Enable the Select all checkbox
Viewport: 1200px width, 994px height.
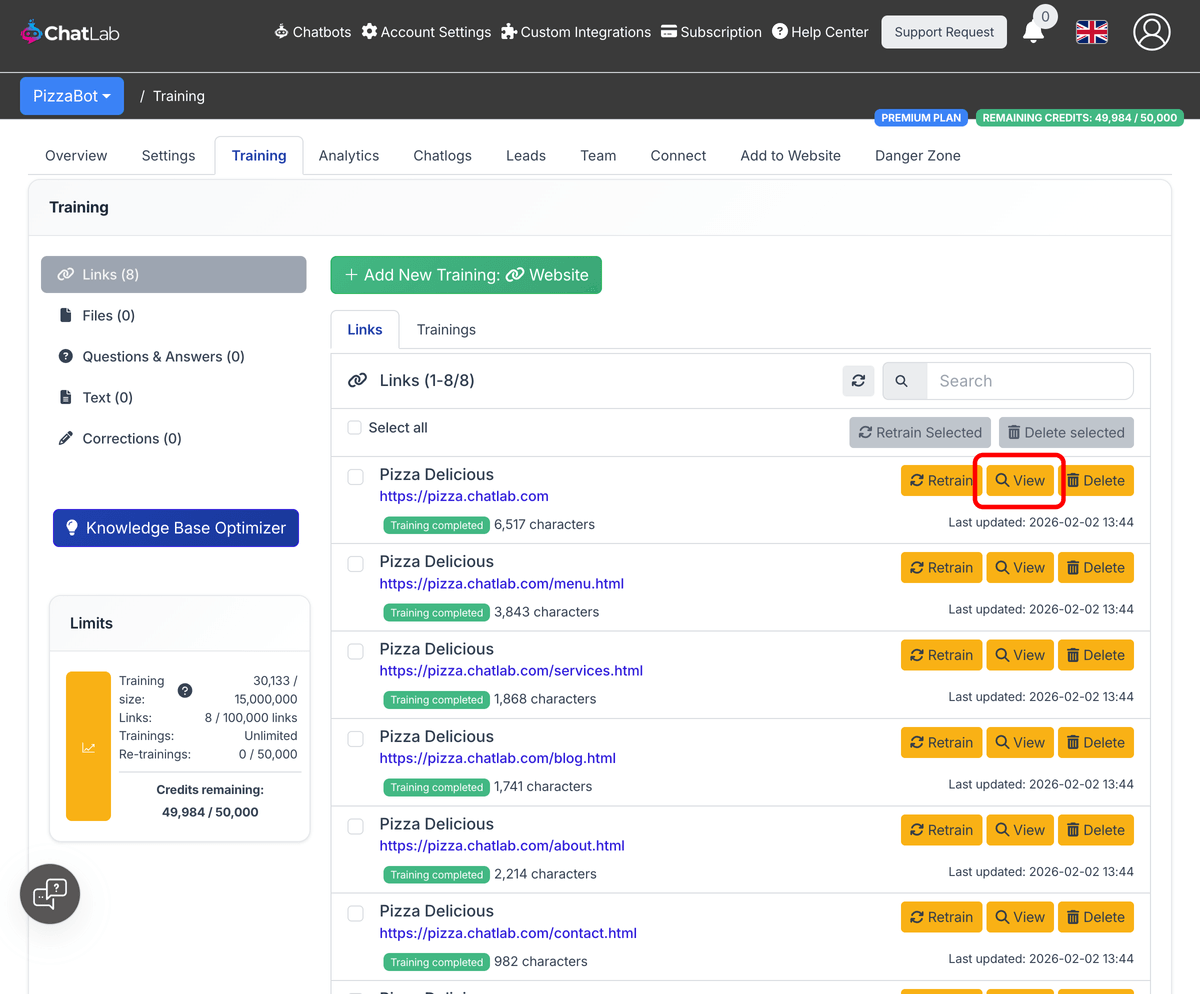[354, 427]
